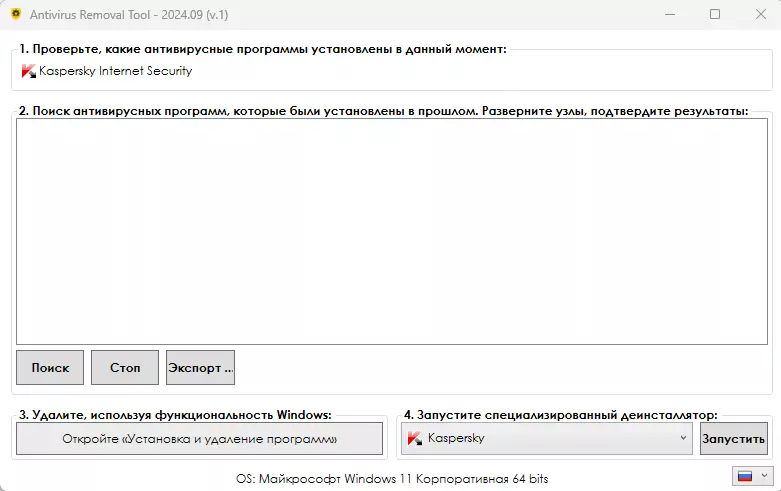Click inside the empty search results box

[x=391, y=230]
